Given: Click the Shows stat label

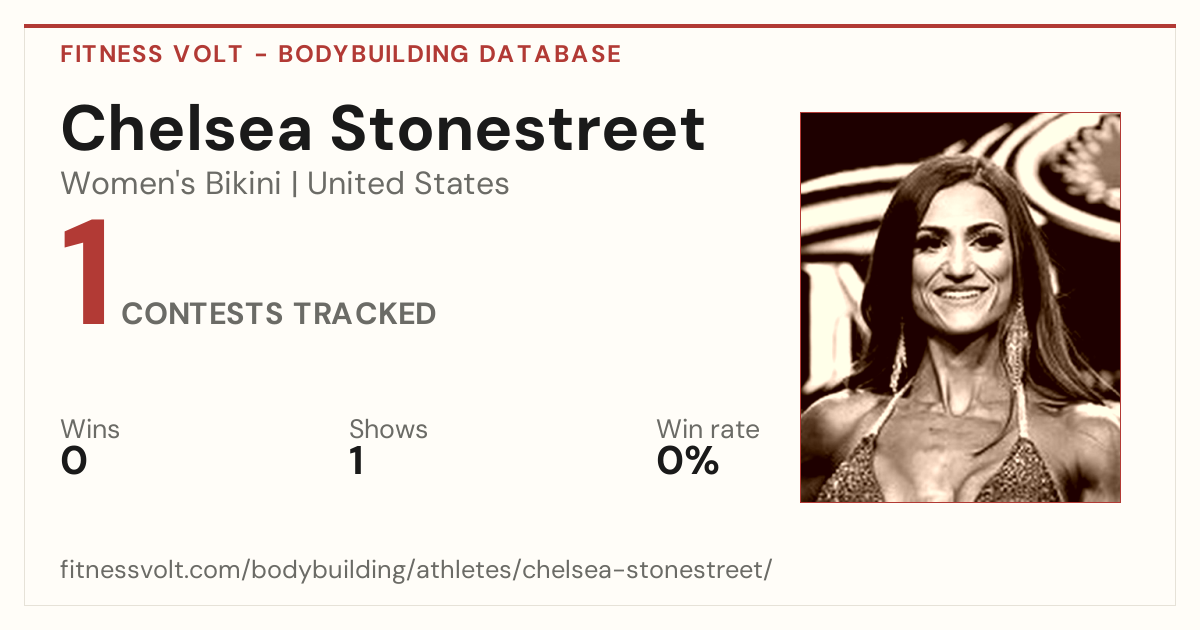Looking at the screenshot, I should (388, 430).
